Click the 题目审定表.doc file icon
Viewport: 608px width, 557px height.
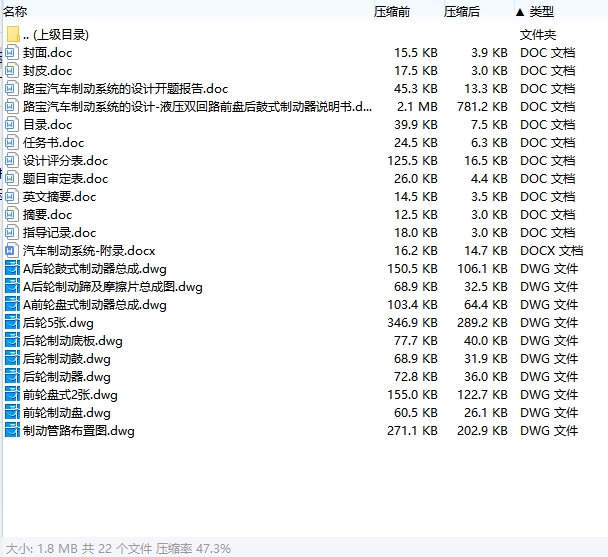pos(11,178)
